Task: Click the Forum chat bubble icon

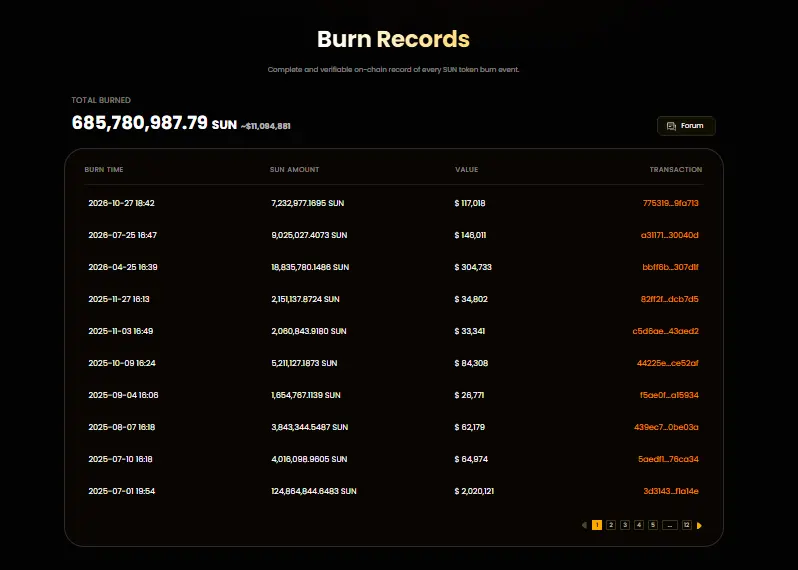Action: 671,126
